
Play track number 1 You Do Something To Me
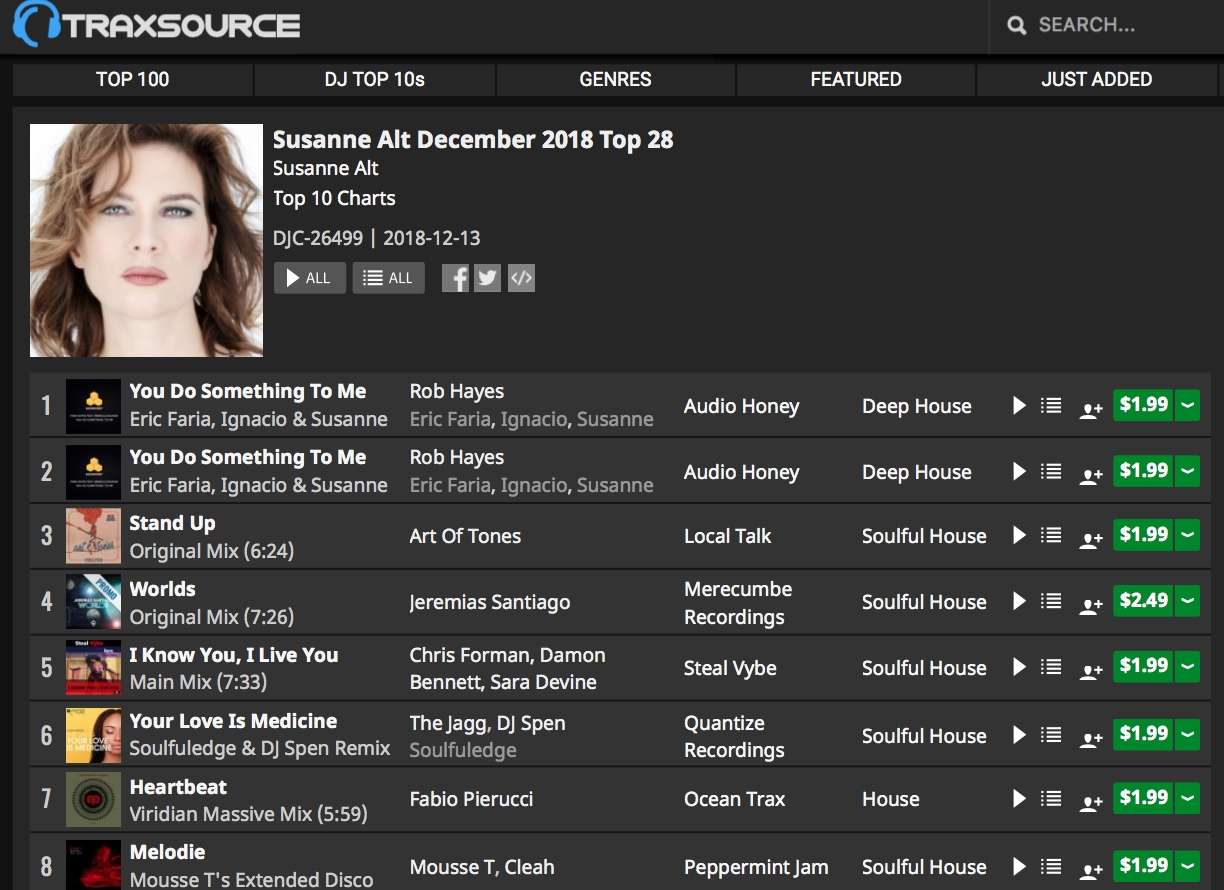point(1019,405)
